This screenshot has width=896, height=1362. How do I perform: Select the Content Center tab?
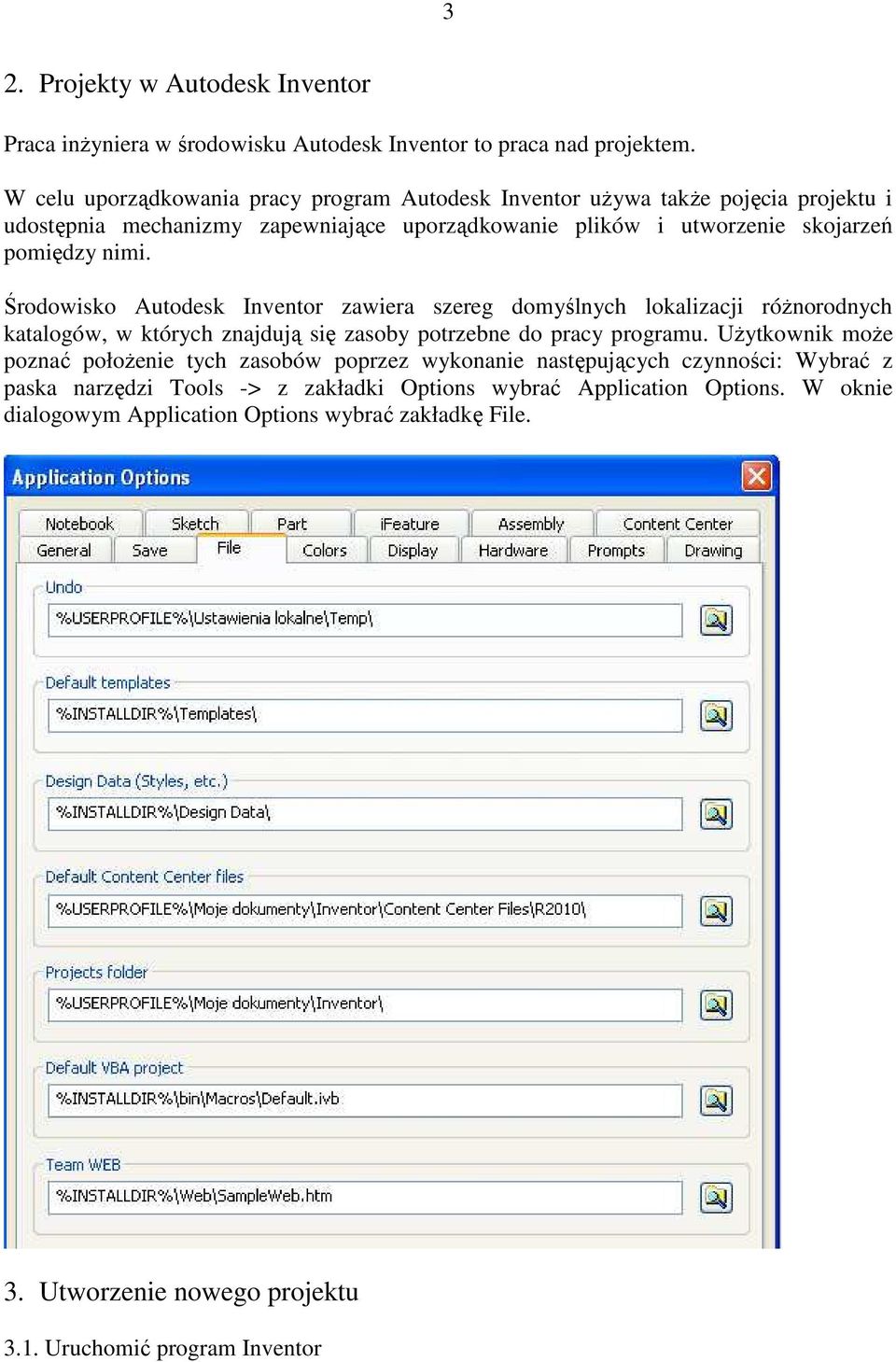tap(679, 524)
